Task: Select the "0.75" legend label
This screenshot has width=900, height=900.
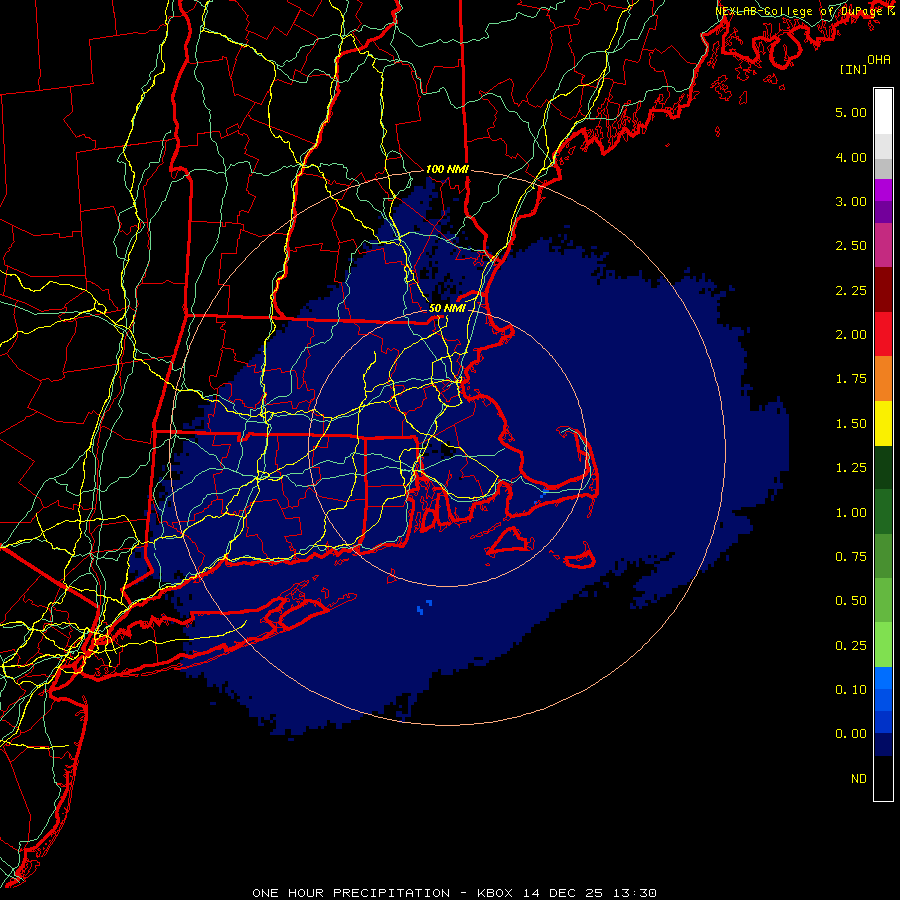Action: [851, 557]
